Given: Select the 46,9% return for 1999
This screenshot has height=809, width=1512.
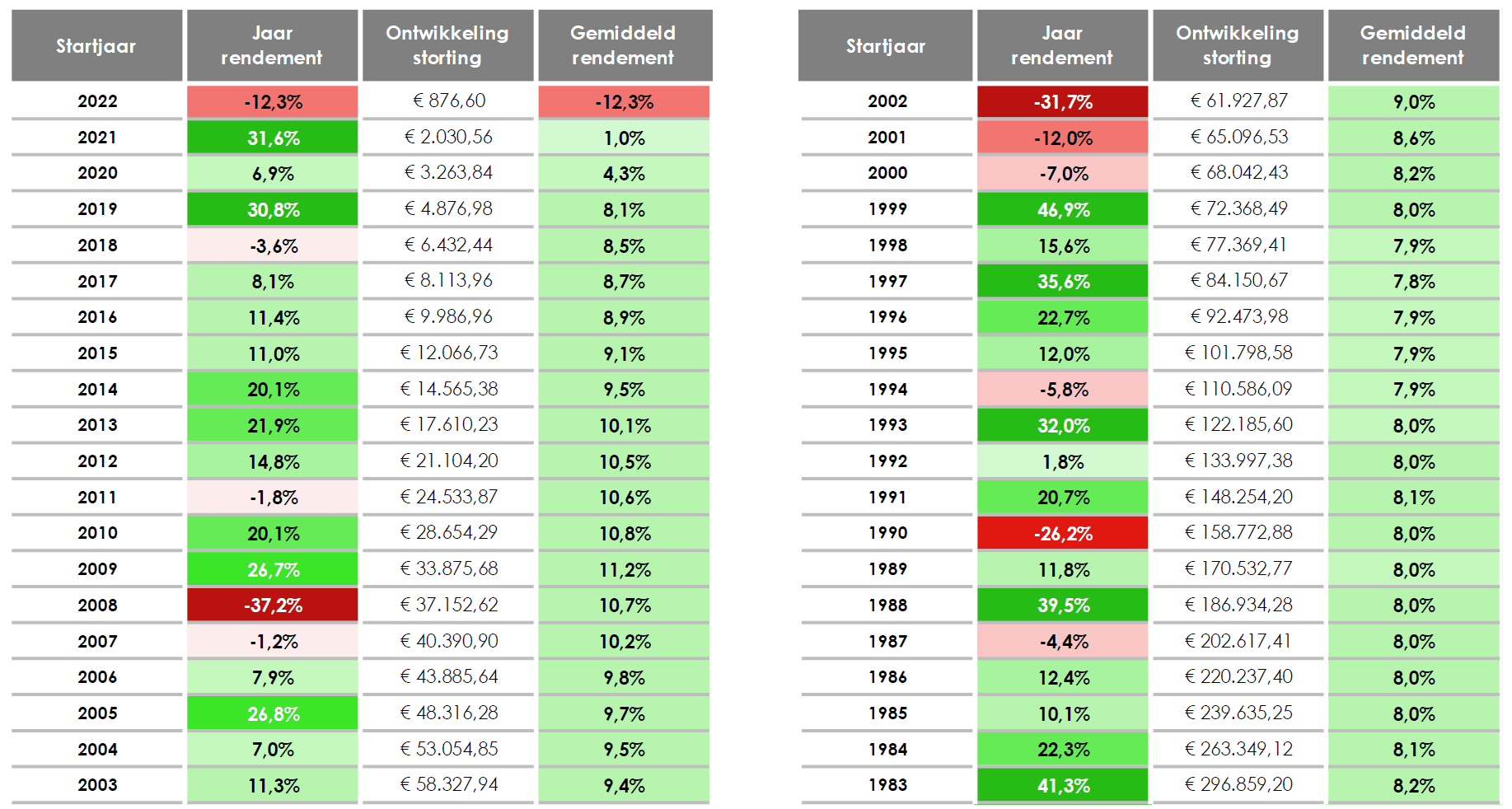Looking at the screenshot, I should click(1062, 210).
